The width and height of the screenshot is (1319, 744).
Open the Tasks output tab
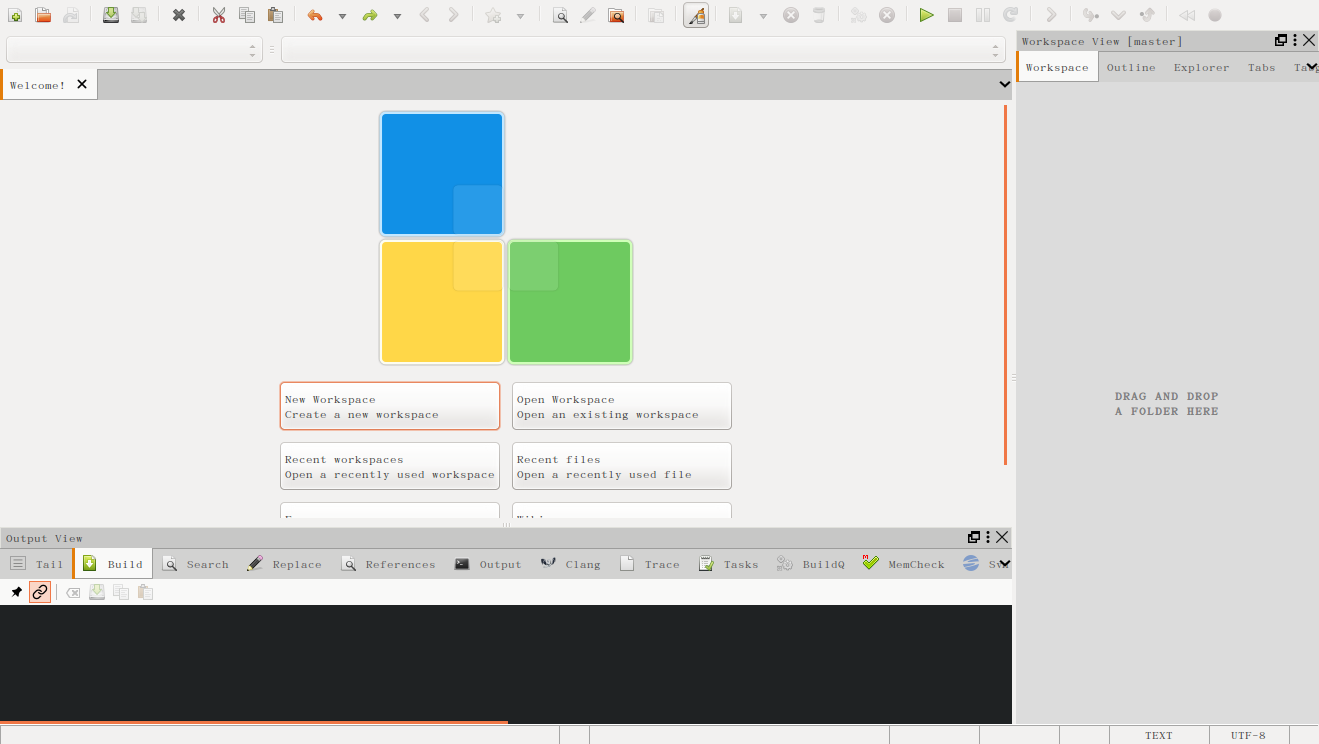click(729, 564)
